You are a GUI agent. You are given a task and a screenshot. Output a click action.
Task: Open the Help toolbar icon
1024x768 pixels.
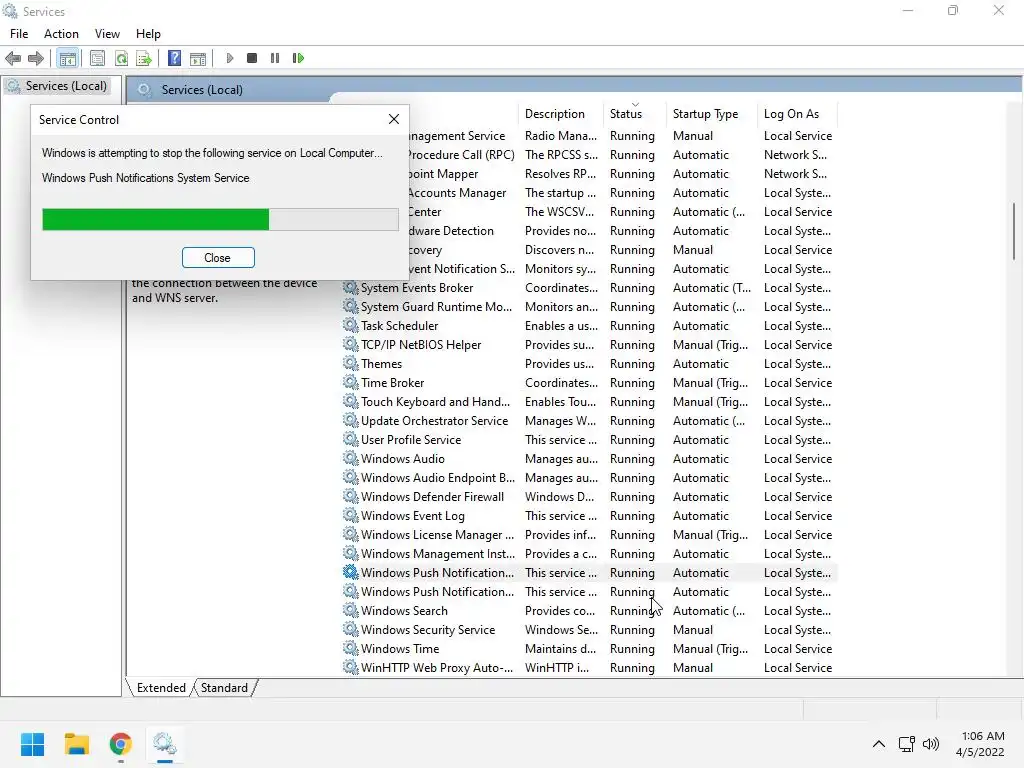pyautogui.click(x=174, y=58)
